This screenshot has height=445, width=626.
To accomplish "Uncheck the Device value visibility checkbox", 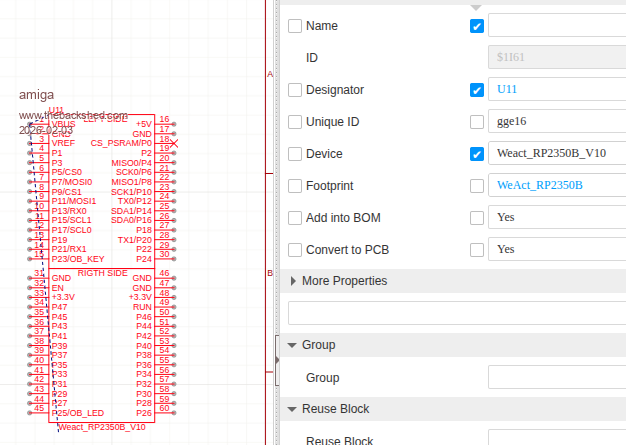I will pyautogui.click(x=477, y=154).
